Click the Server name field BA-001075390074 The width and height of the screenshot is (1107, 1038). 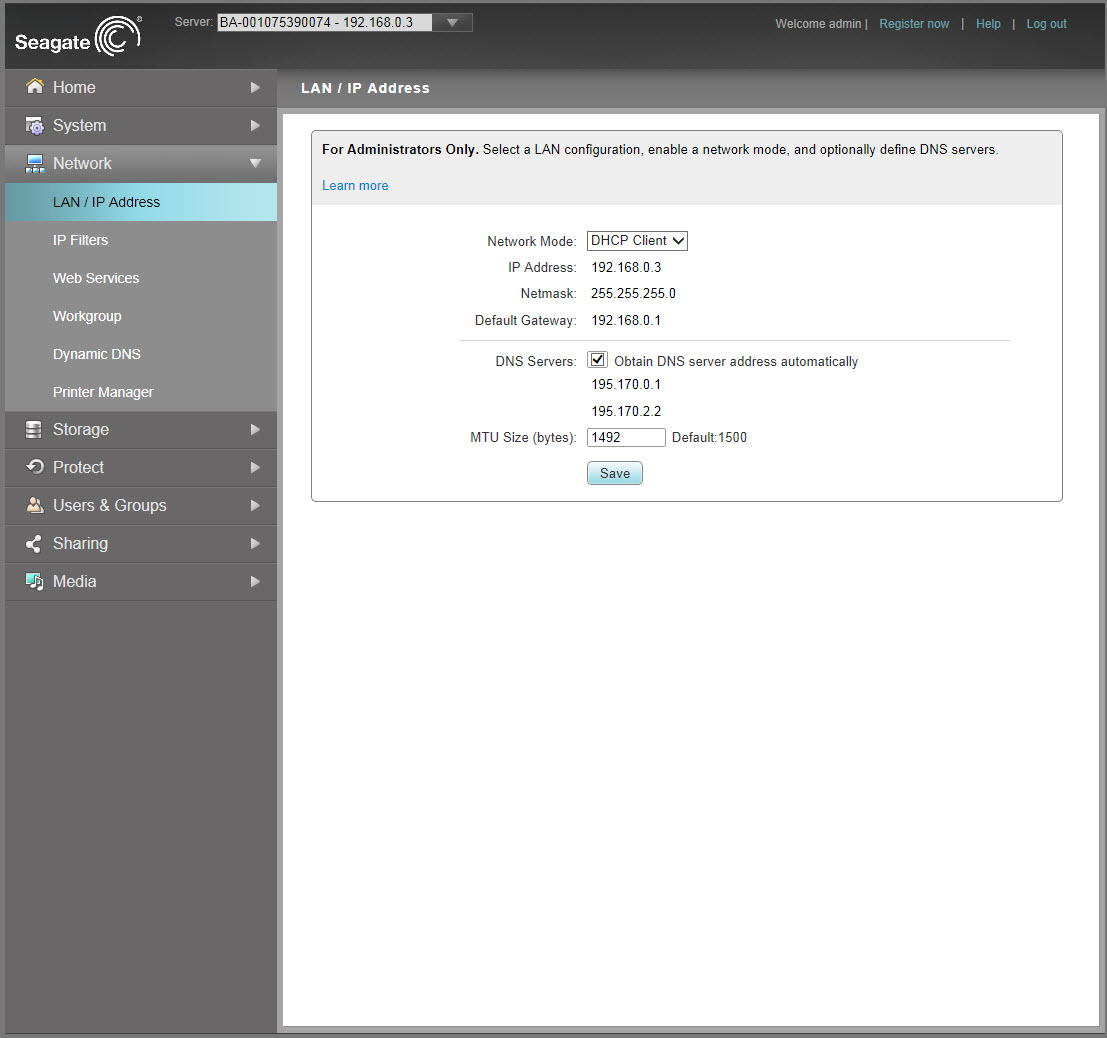pos(325,23)
